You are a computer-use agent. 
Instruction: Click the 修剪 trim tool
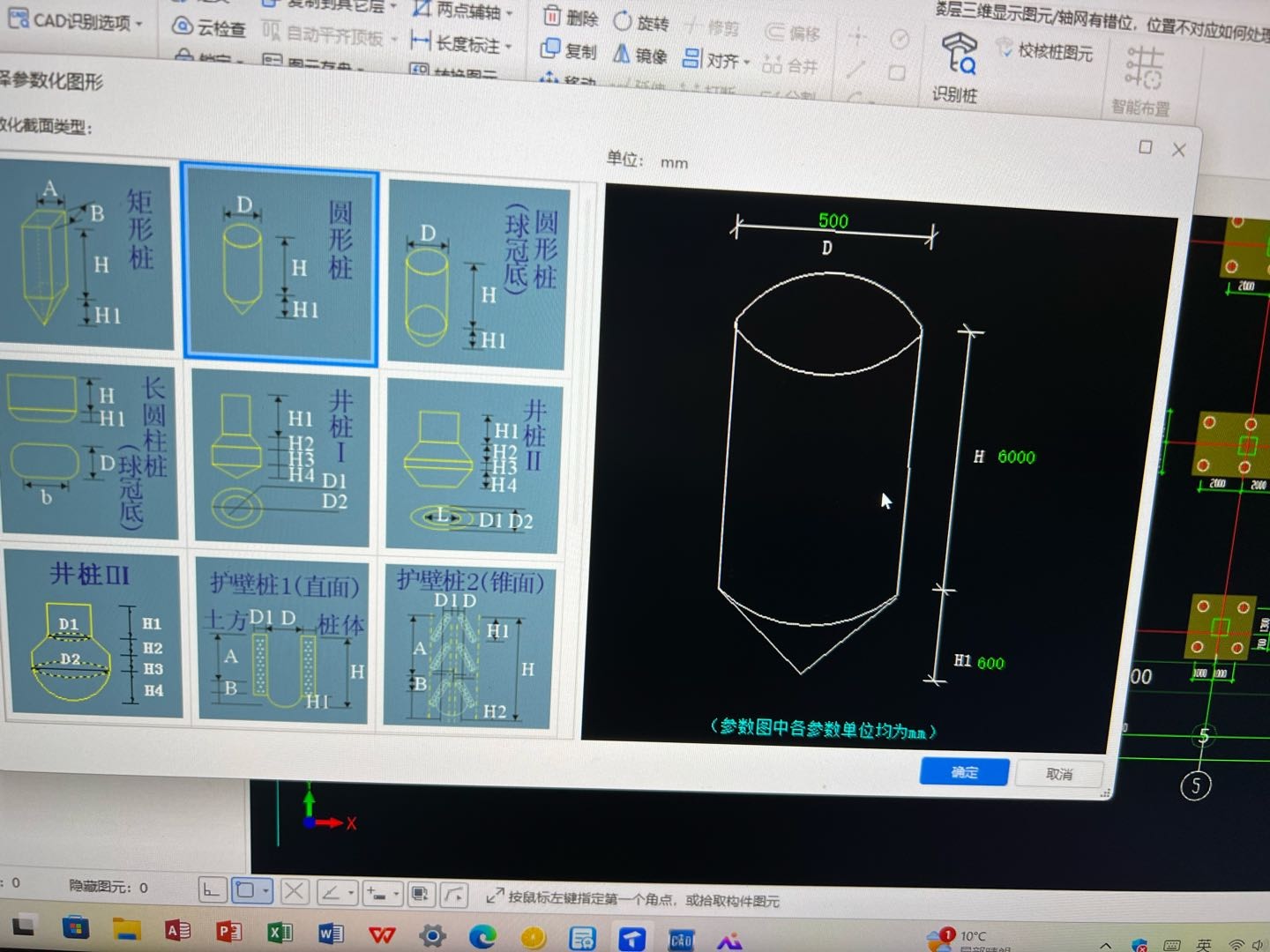[713, 28]
